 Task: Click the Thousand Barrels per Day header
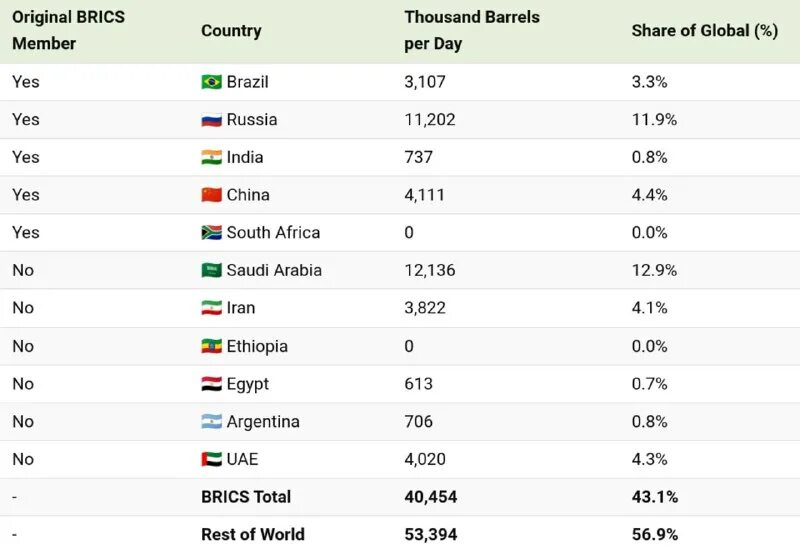(472, 31)
